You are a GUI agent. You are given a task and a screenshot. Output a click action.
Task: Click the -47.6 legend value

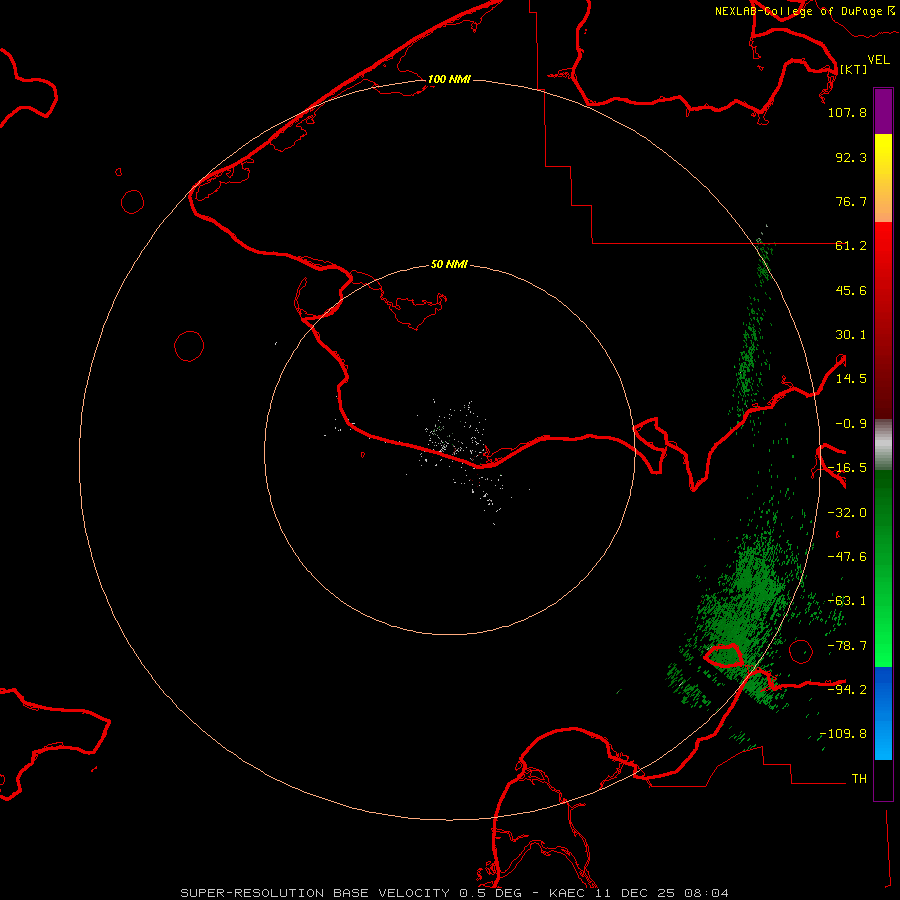pyautogui.click(x=847, y=557)
